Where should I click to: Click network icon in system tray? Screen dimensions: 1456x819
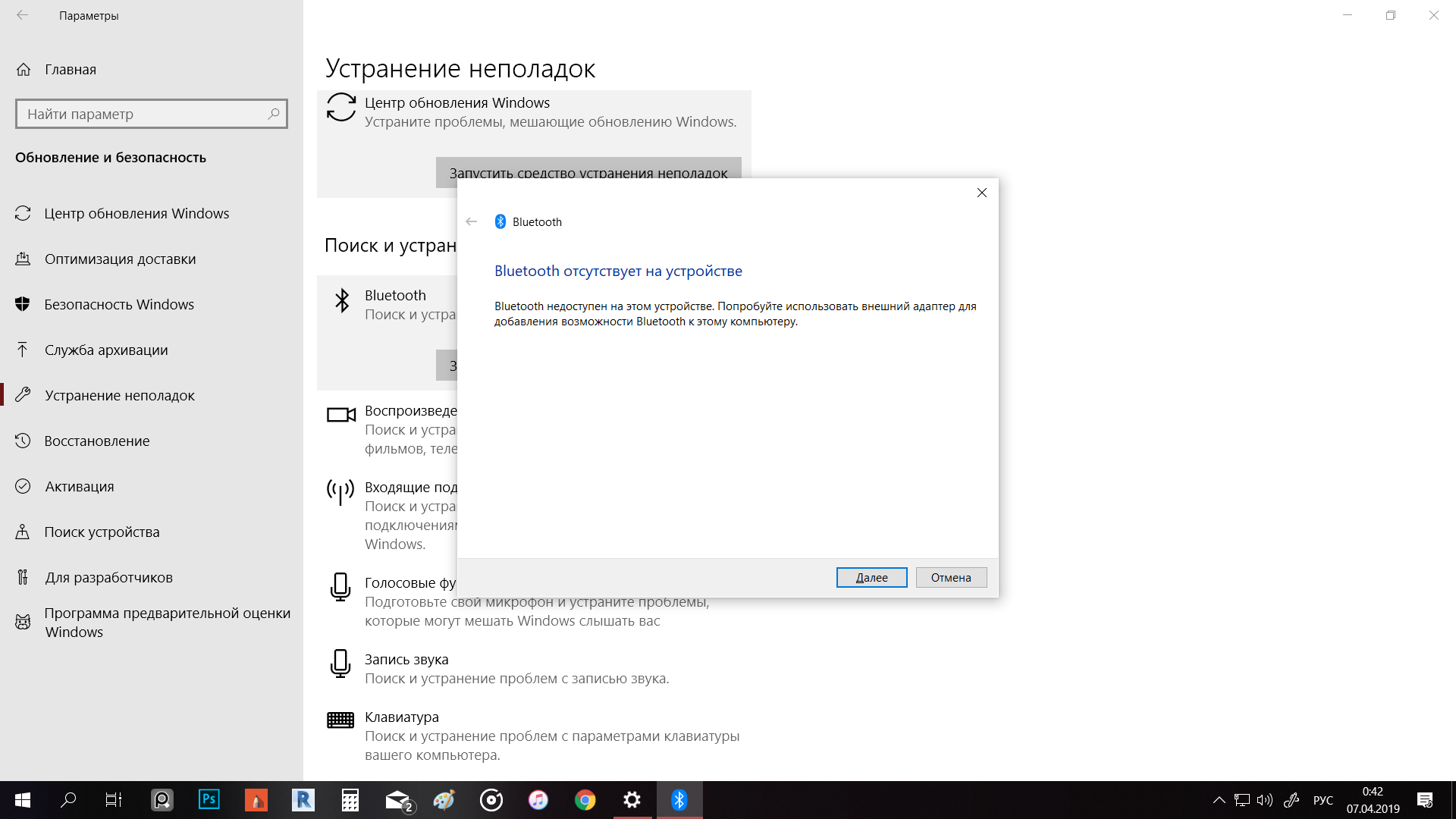coord(1241,800)
